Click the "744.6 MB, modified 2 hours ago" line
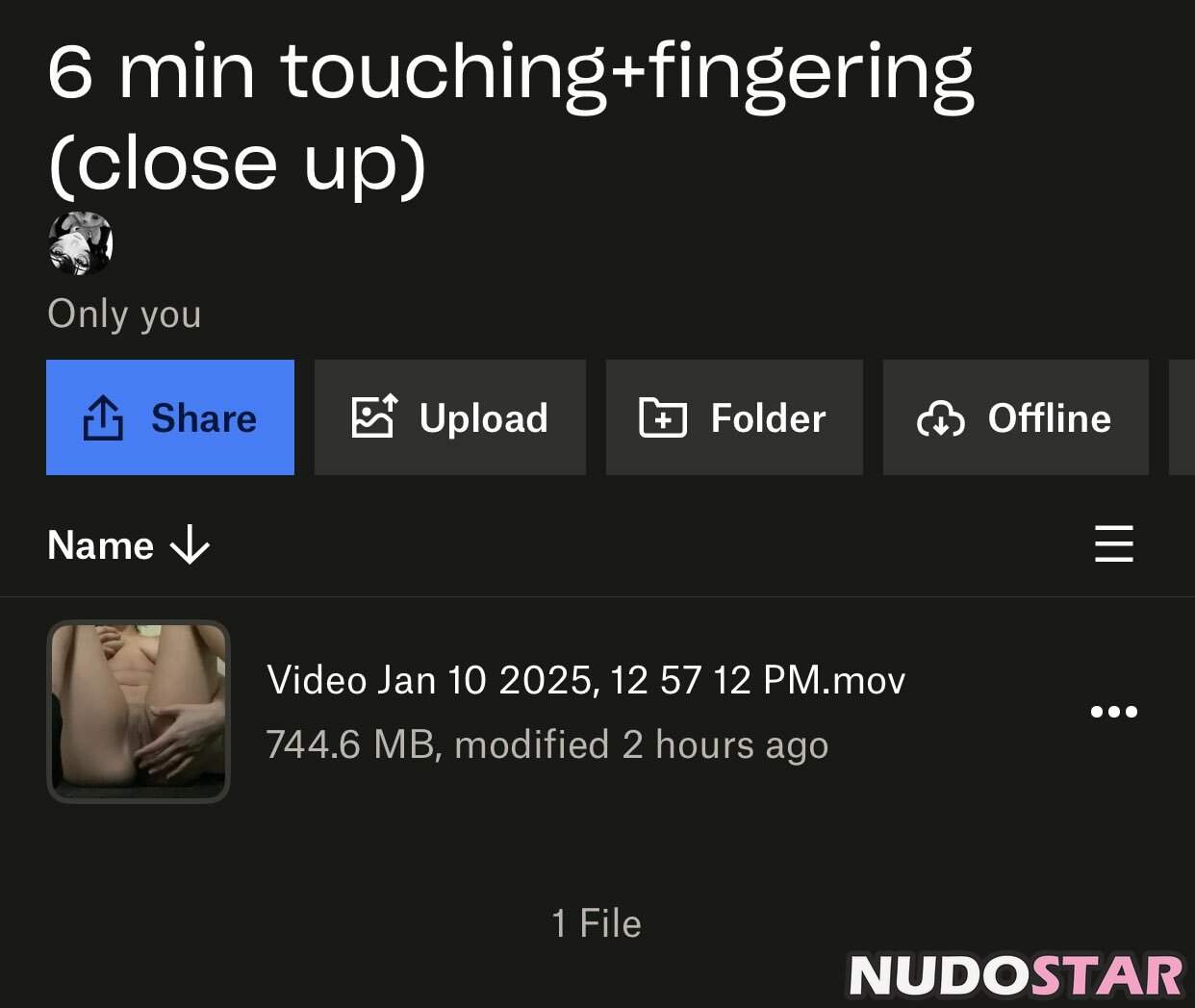 547,745
